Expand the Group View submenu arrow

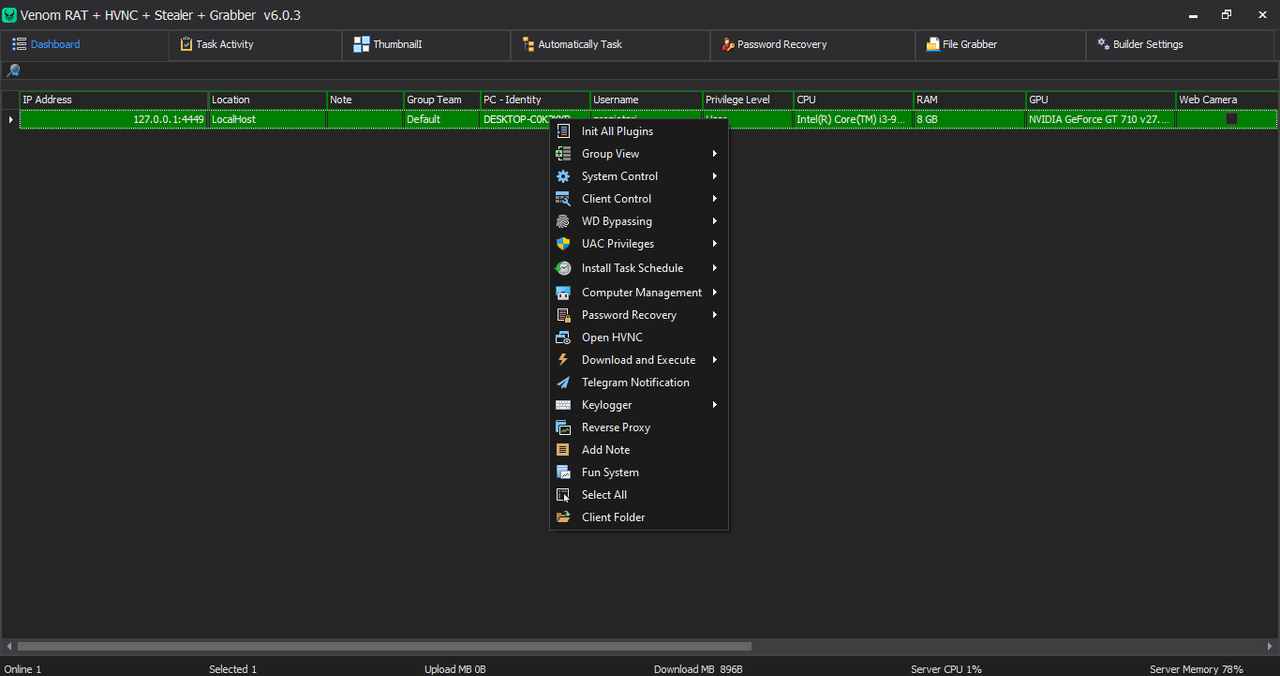[715, 154]
